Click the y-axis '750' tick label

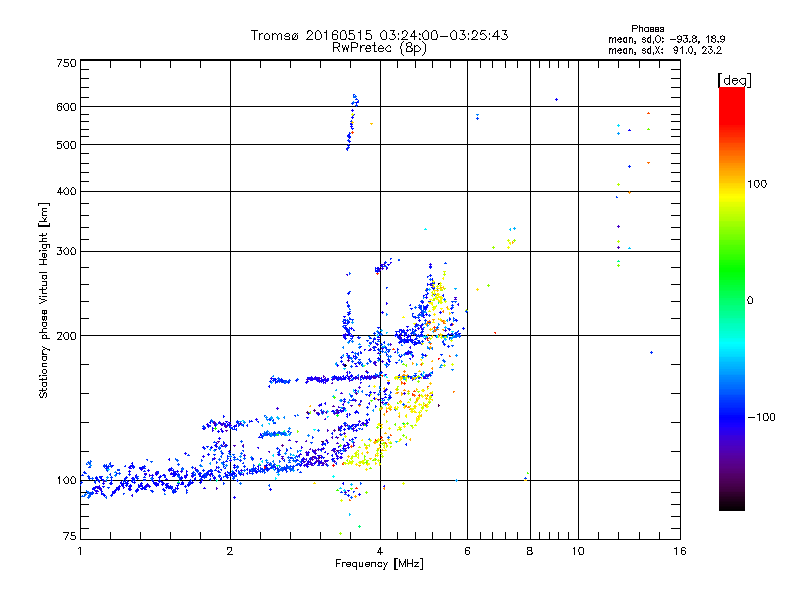(x=66, y=63)
